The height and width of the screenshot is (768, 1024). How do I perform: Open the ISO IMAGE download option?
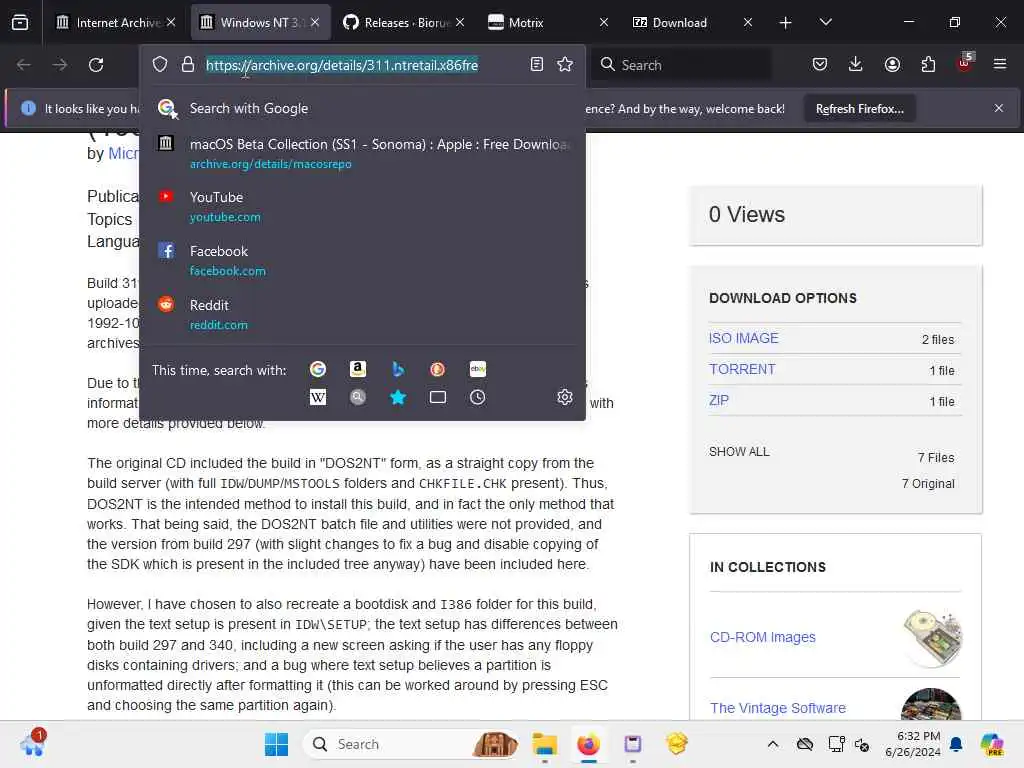pos(743,338)
